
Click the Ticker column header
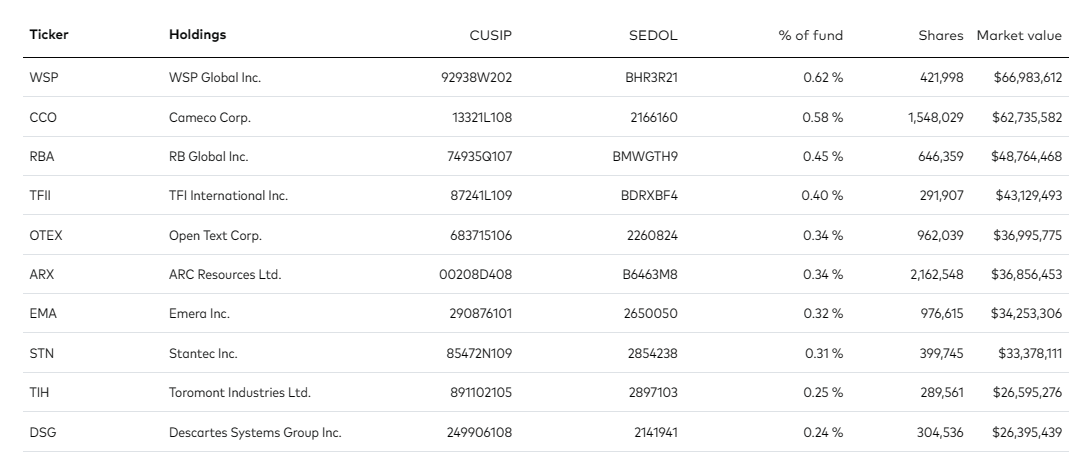pyautogui.click(x=49, y=35)
